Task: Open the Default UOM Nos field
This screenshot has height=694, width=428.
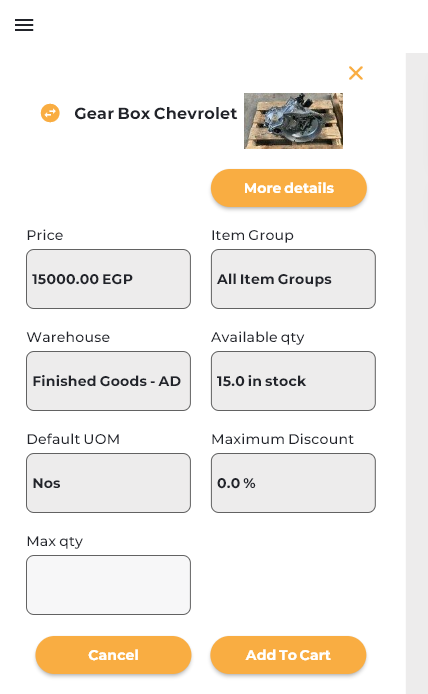Action: pyautogui.click(x=108, y=483)
